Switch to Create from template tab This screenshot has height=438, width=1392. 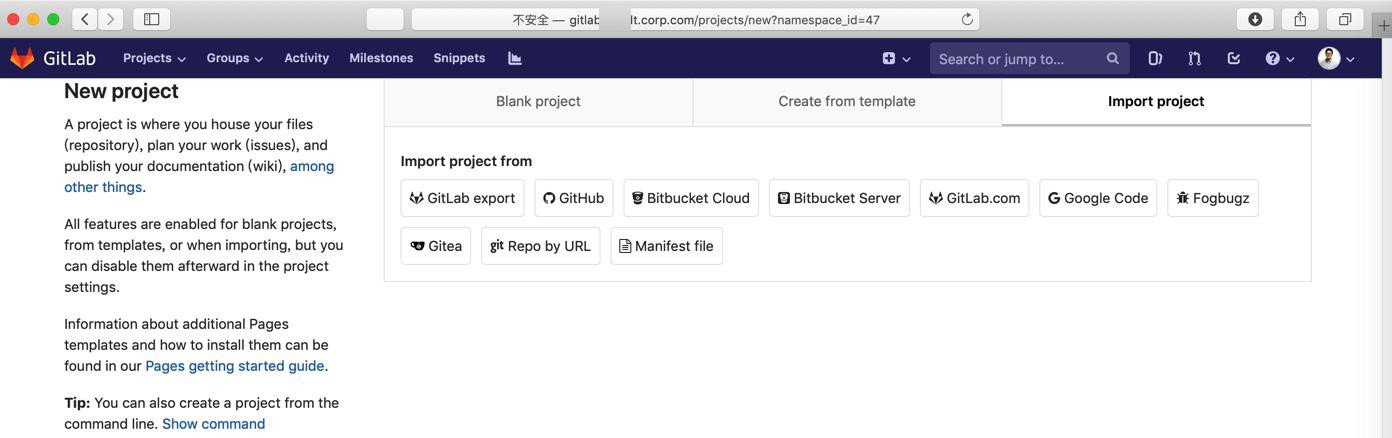[x=847, y=101]
